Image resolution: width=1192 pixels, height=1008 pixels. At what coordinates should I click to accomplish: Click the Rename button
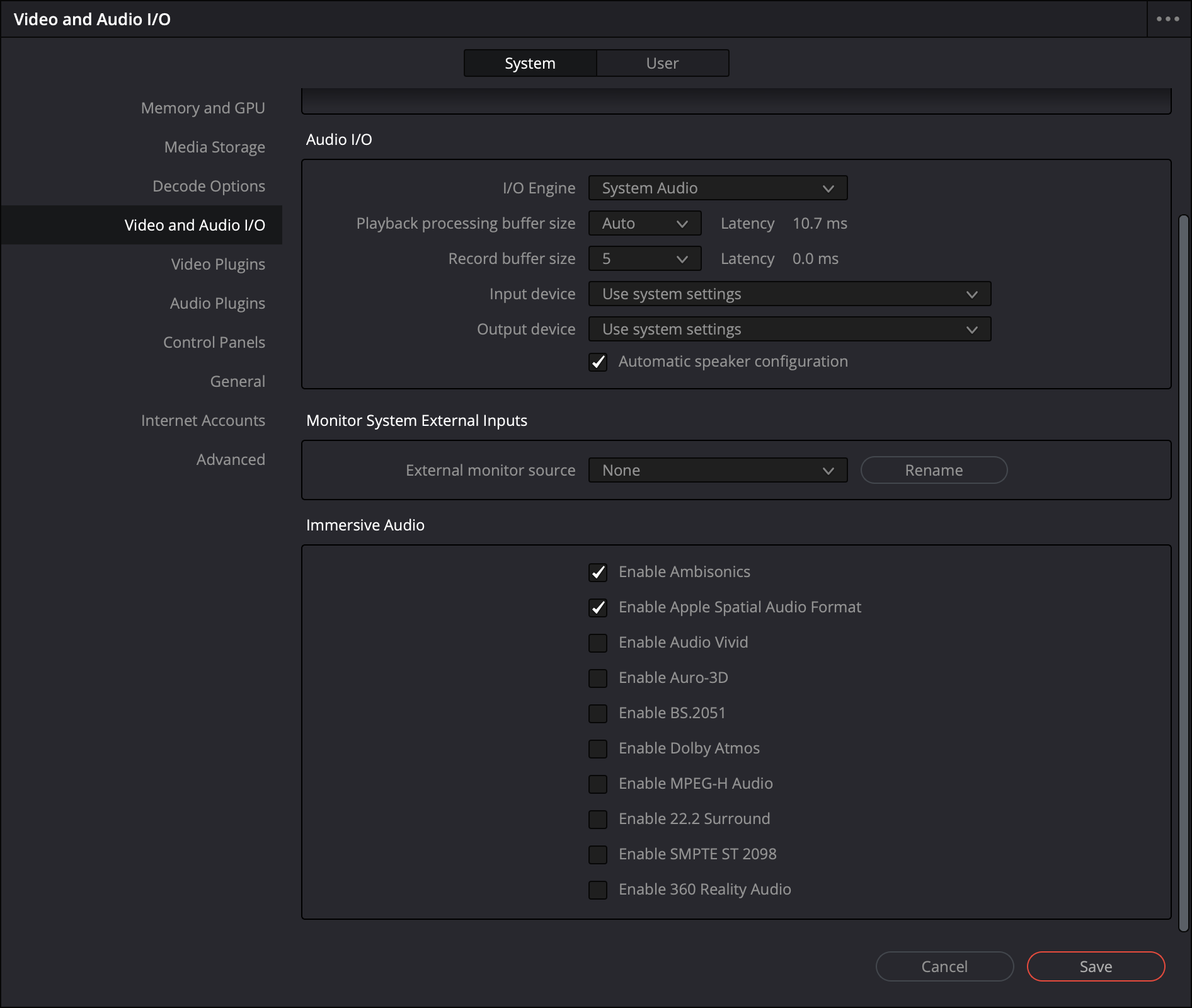tap(934, 470)
